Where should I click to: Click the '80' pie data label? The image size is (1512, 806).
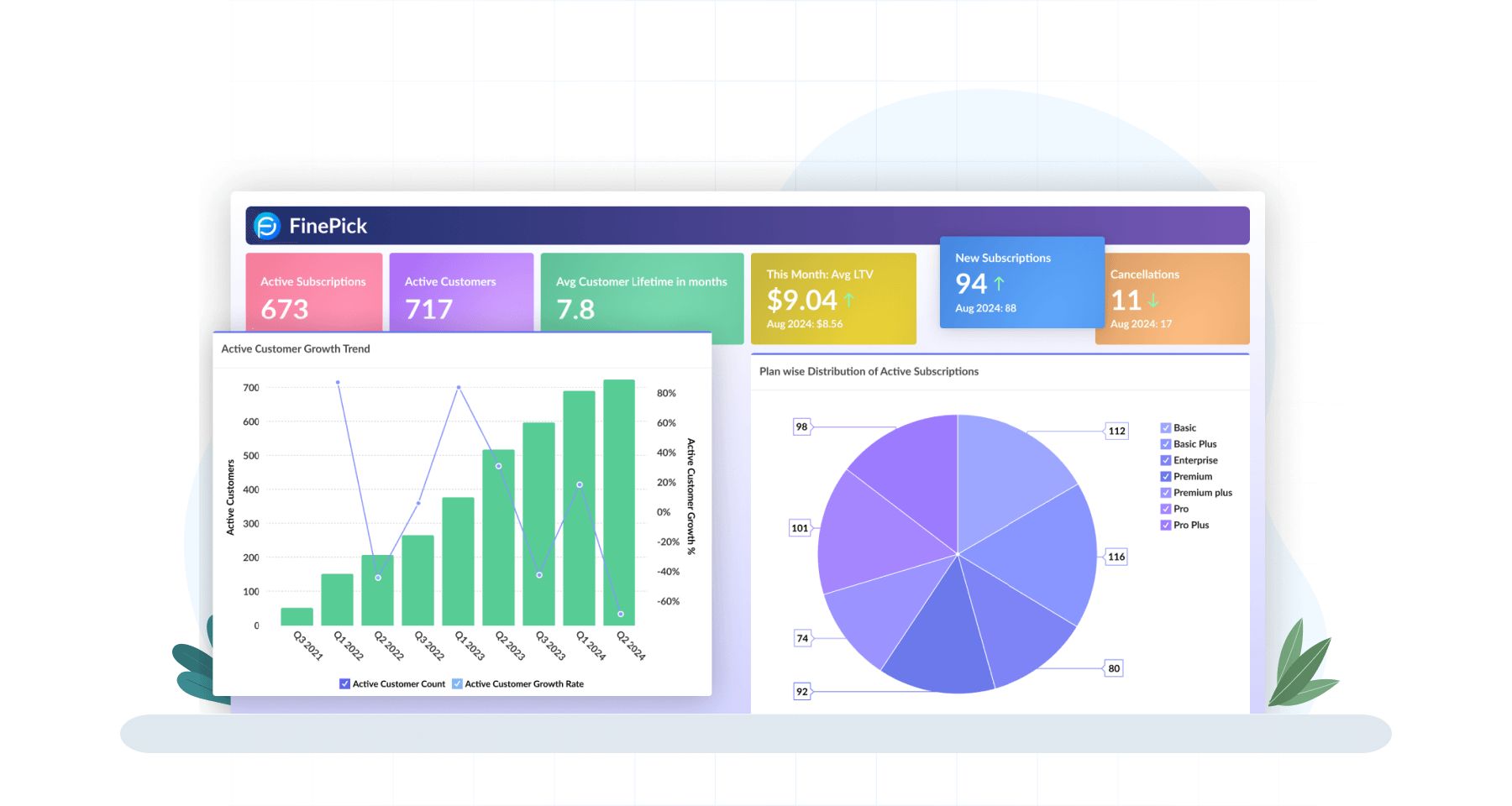(x=1114, y=668)
